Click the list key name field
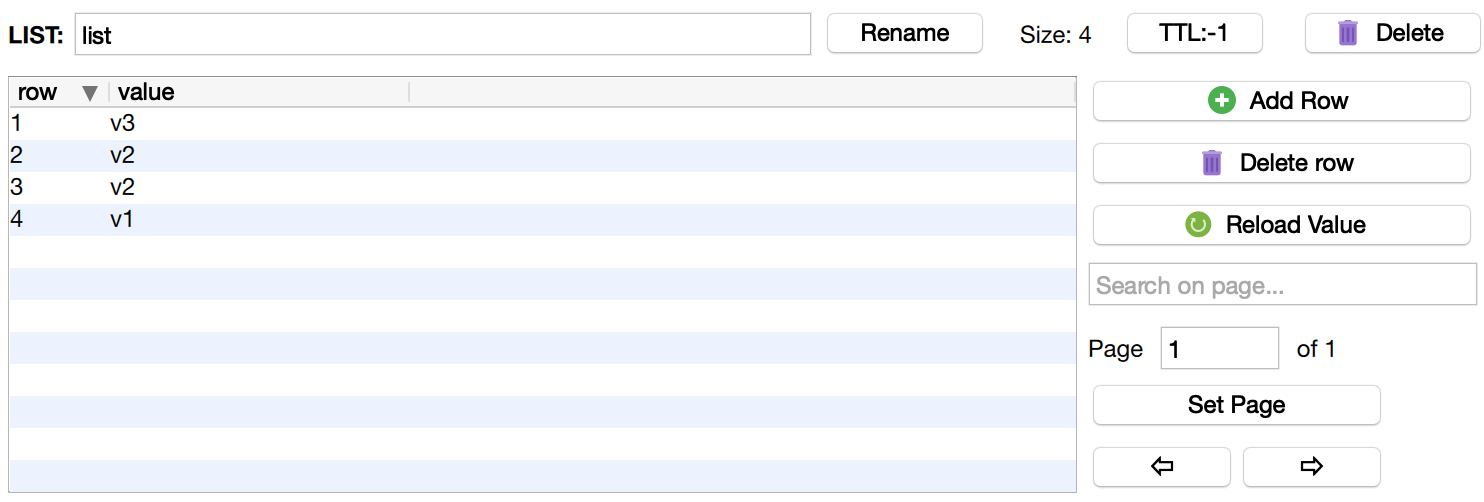This screenshot has width=1484, height=502. click(x=442, y=35)
